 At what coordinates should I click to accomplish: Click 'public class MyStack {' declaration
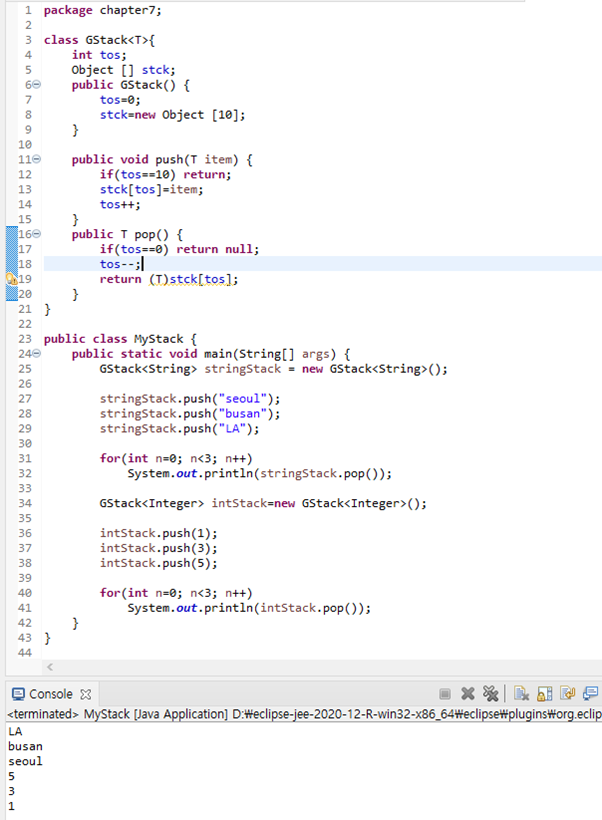[x=120, y=339]
